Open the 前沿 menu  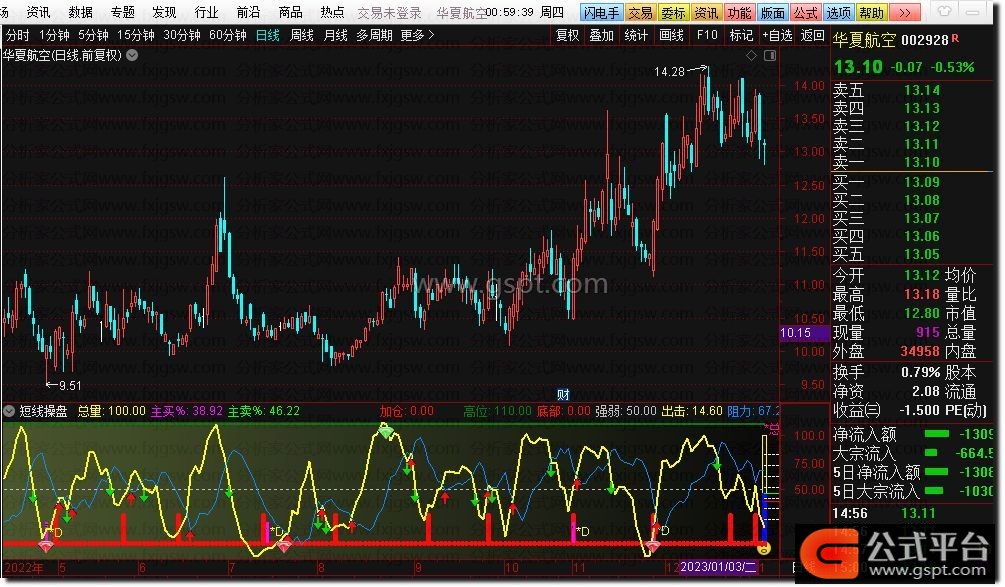pos(248,12)
